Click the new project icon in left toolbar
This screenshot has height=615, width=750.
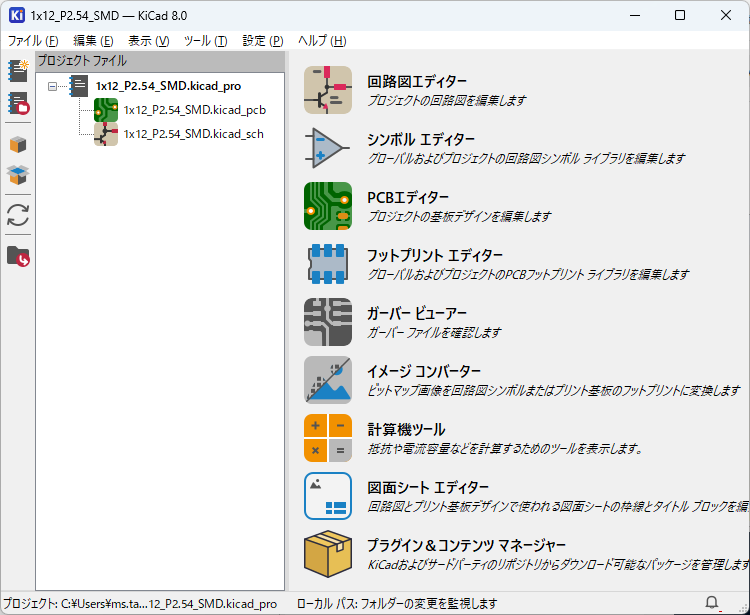17,70
